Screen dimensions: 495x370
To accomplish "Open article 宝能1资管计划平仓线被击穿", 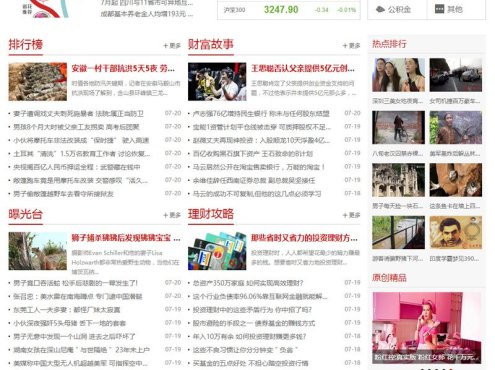I will [262, 127].
